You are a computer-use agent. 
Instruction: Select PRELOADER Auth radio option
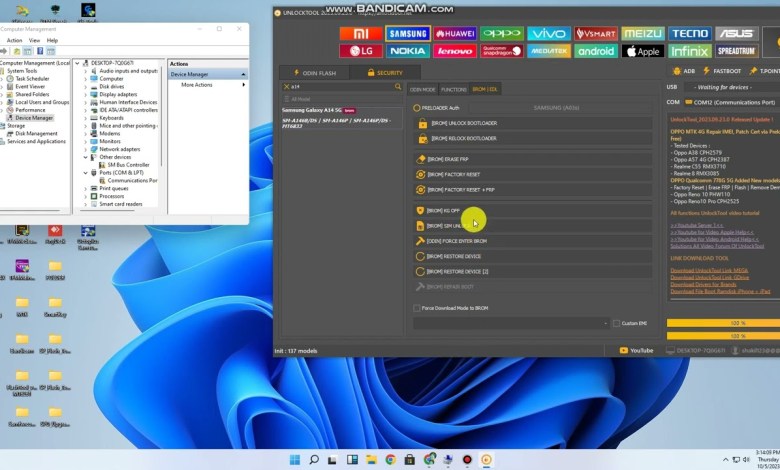417,108
